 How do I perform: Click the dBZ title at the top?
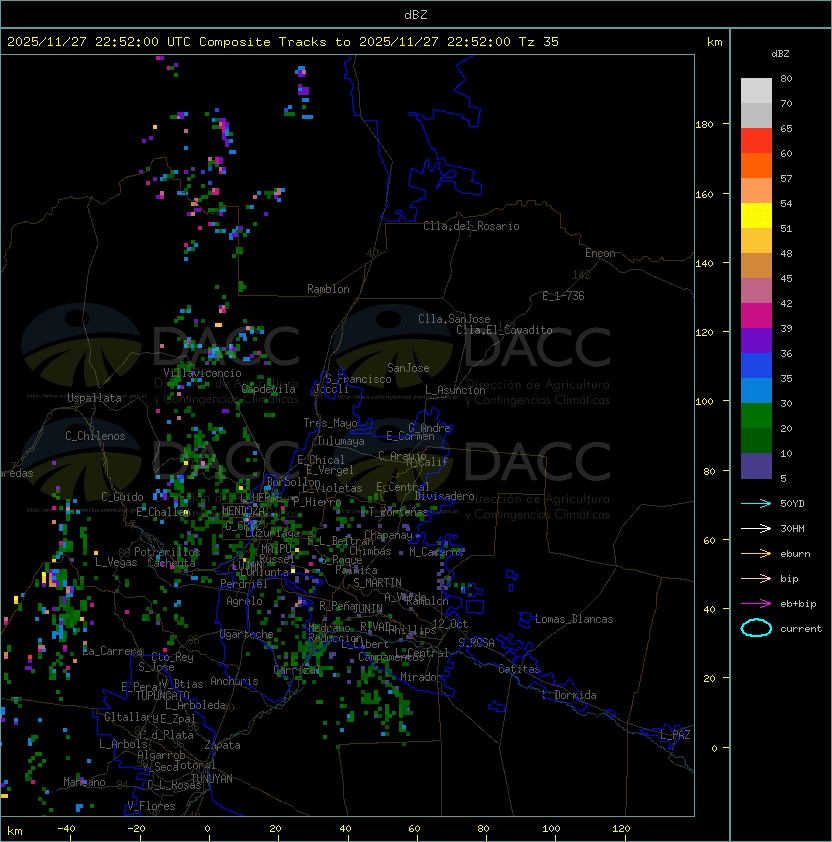tap(416, 14)
